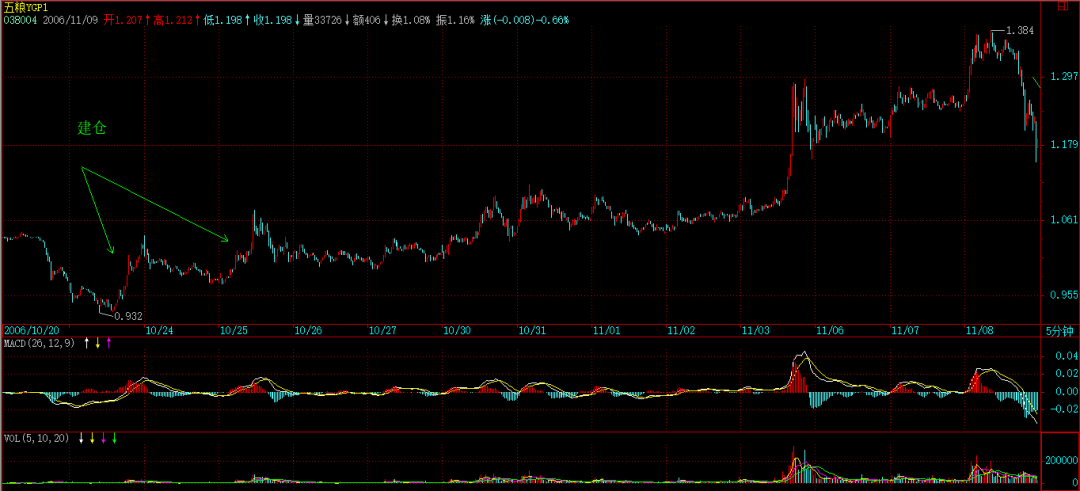Click the yellow arrow beside VOL(5,10,20)

pos(92,438)
